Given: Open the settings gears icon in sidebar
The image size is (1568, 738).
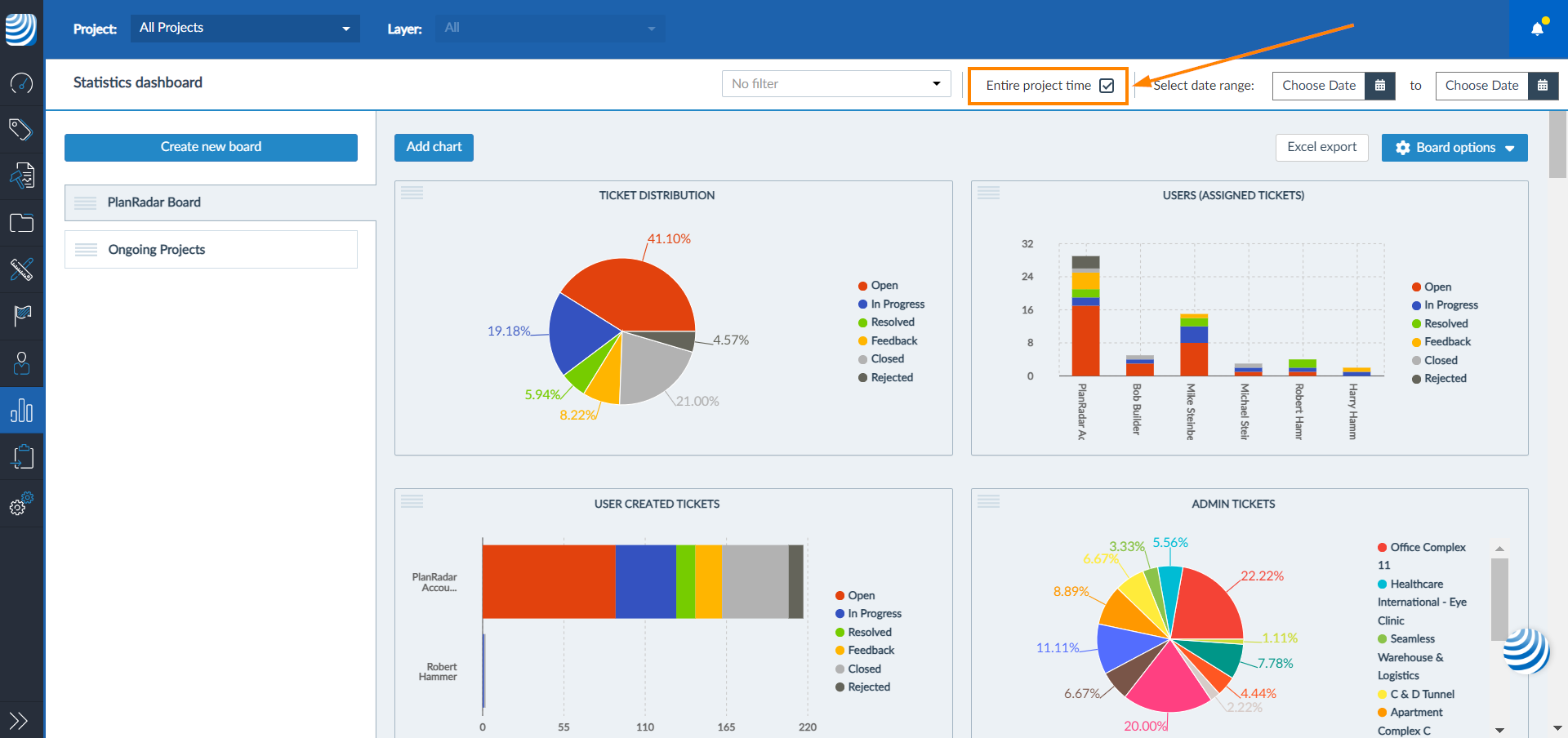Looking at the screenshot, I should 21,504.
